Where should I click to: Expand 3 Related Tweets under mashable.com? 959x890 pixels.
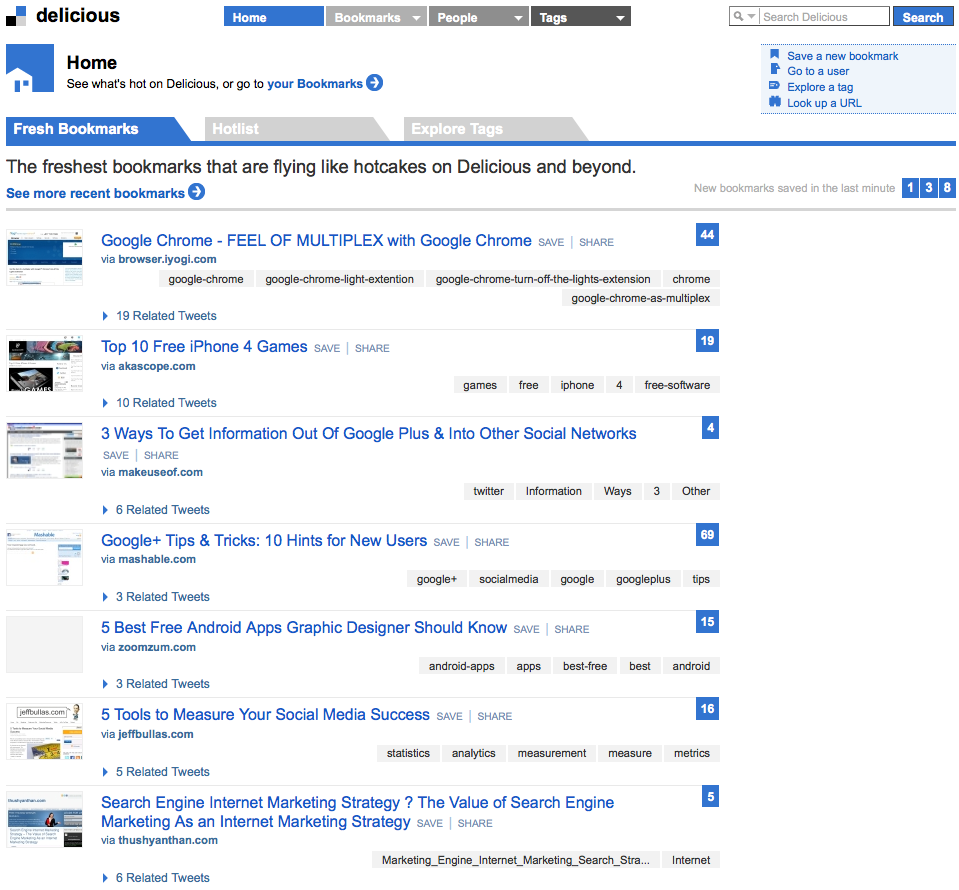click(x=156, y=597)
